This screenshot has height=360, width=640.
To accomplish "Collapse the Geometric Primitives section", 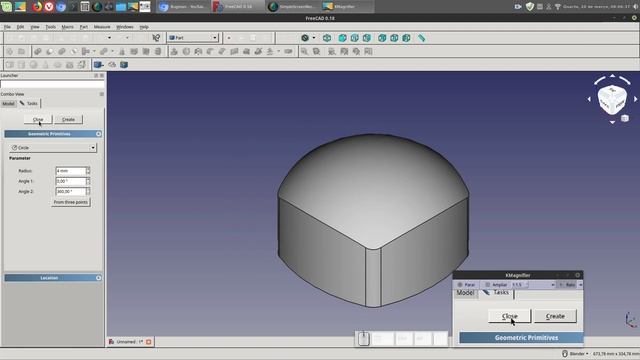I will 98,134.
